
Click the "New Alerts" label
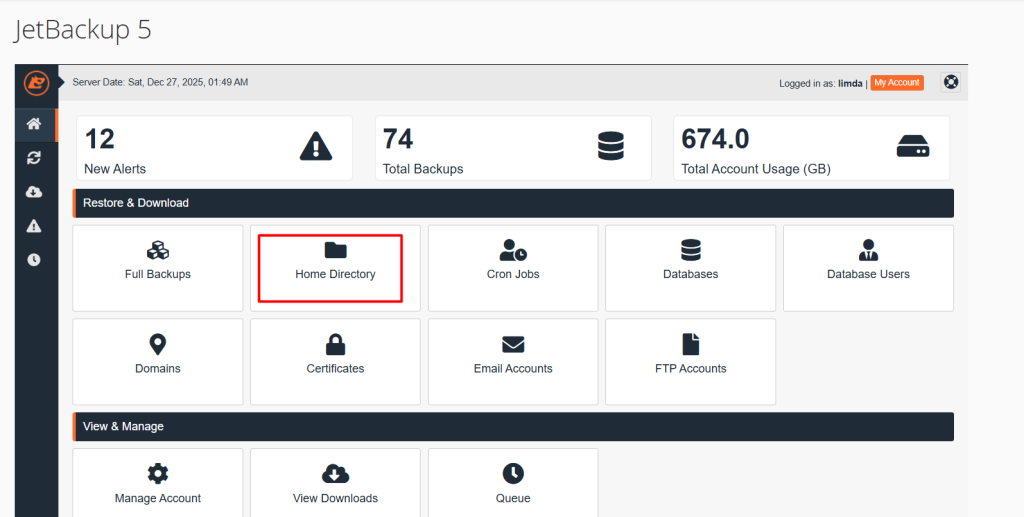115,169
